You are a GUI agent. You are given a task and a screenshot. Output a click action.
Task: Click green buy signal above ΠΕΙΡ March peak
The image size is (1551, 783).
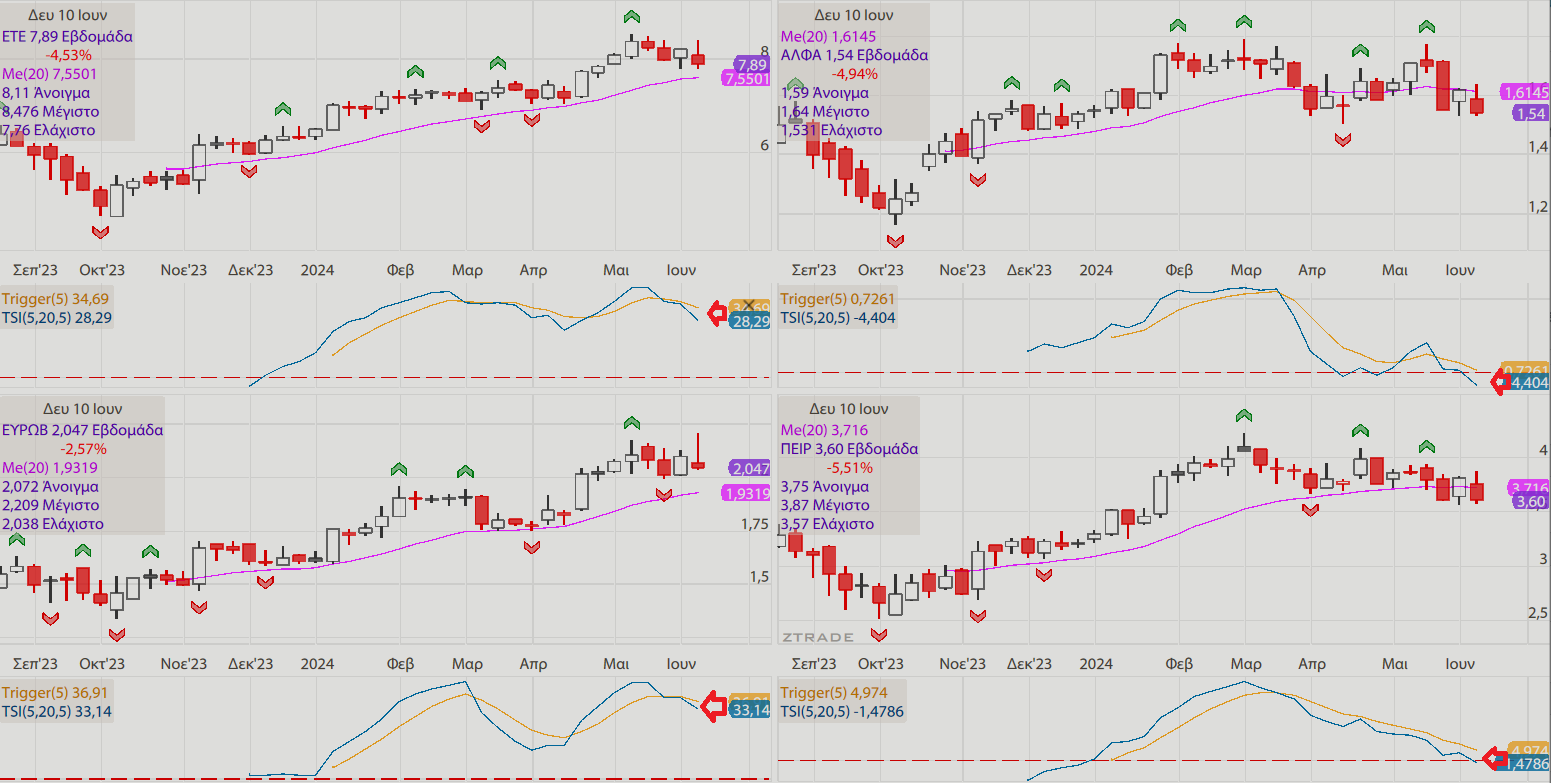pyautogui.click(x=1243, y=415)
